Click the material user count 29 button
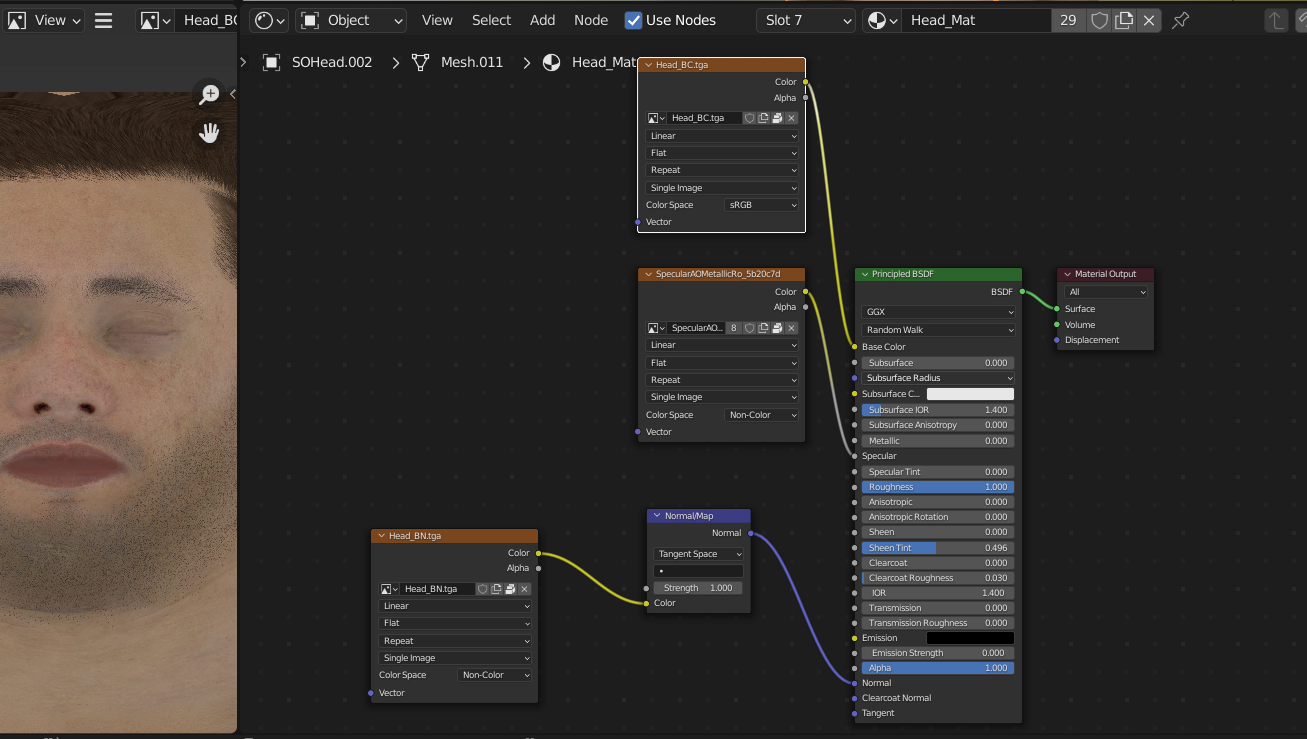The image size is (1307, 739). click(x=1068, y=20)
